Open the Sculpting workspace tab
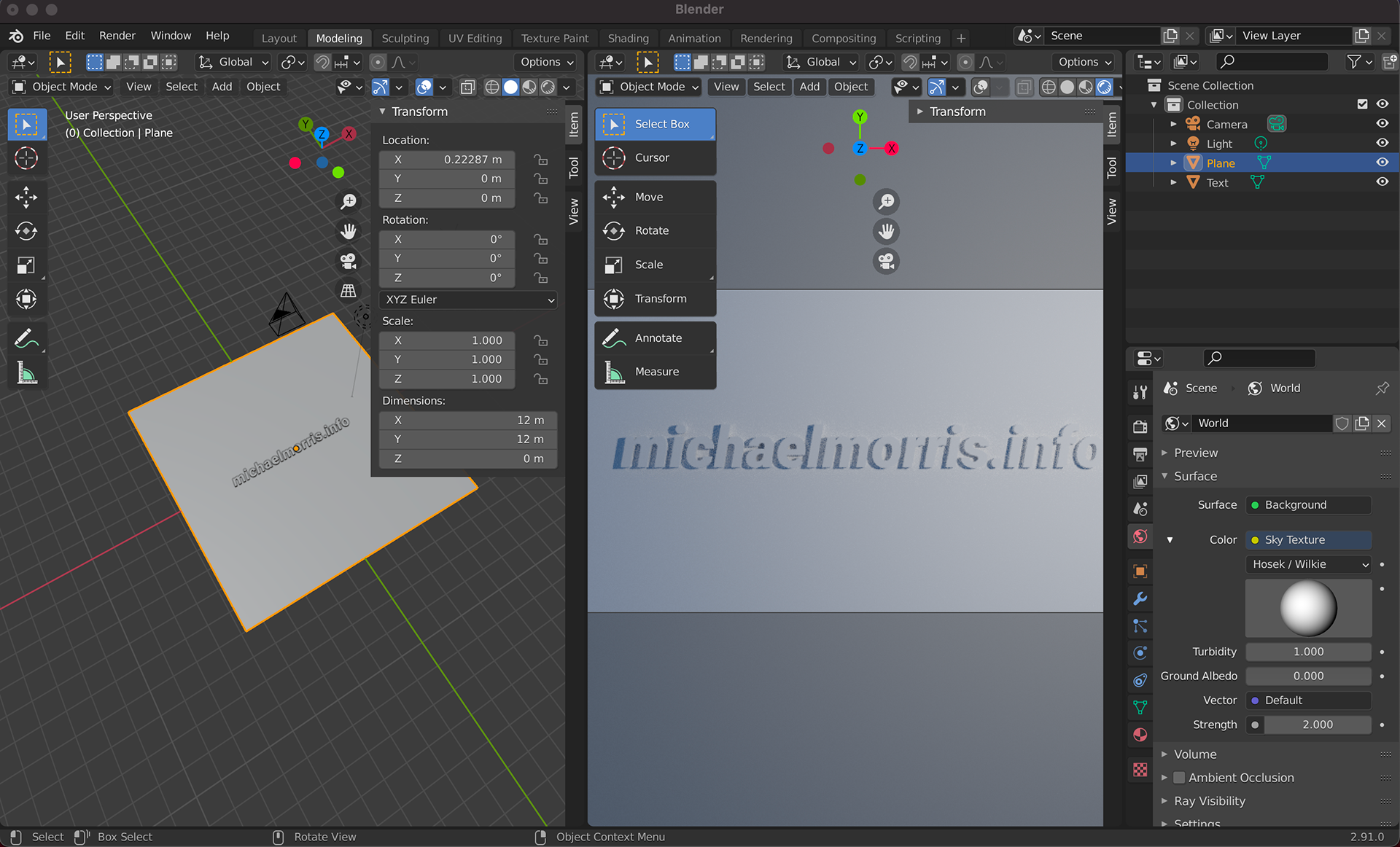Viewport: 1400px width, 847px height. [x=405, y=39]
